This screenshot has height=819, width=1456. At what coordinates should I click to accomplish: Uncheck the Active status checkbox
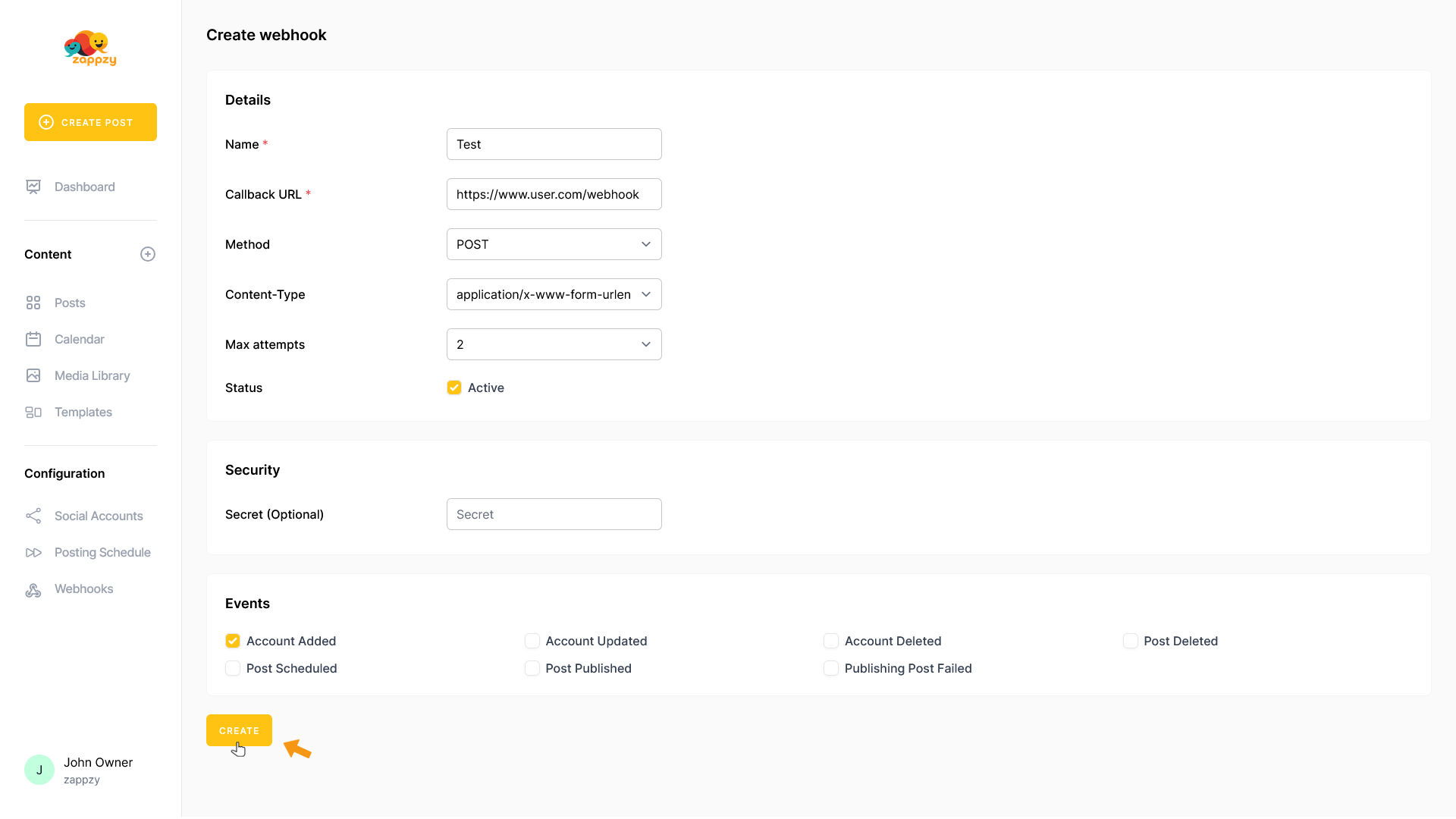click(454, 388)
